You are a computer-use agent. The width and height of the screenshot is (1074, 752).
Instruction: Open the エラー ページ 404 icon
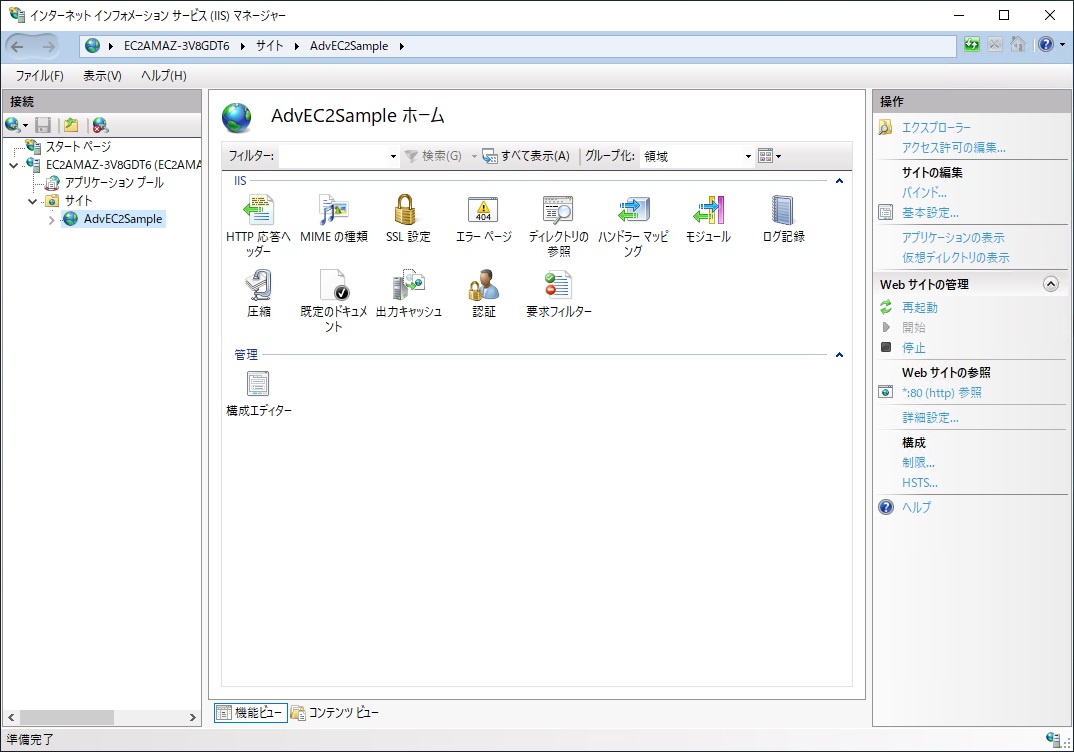coord(483,210)
